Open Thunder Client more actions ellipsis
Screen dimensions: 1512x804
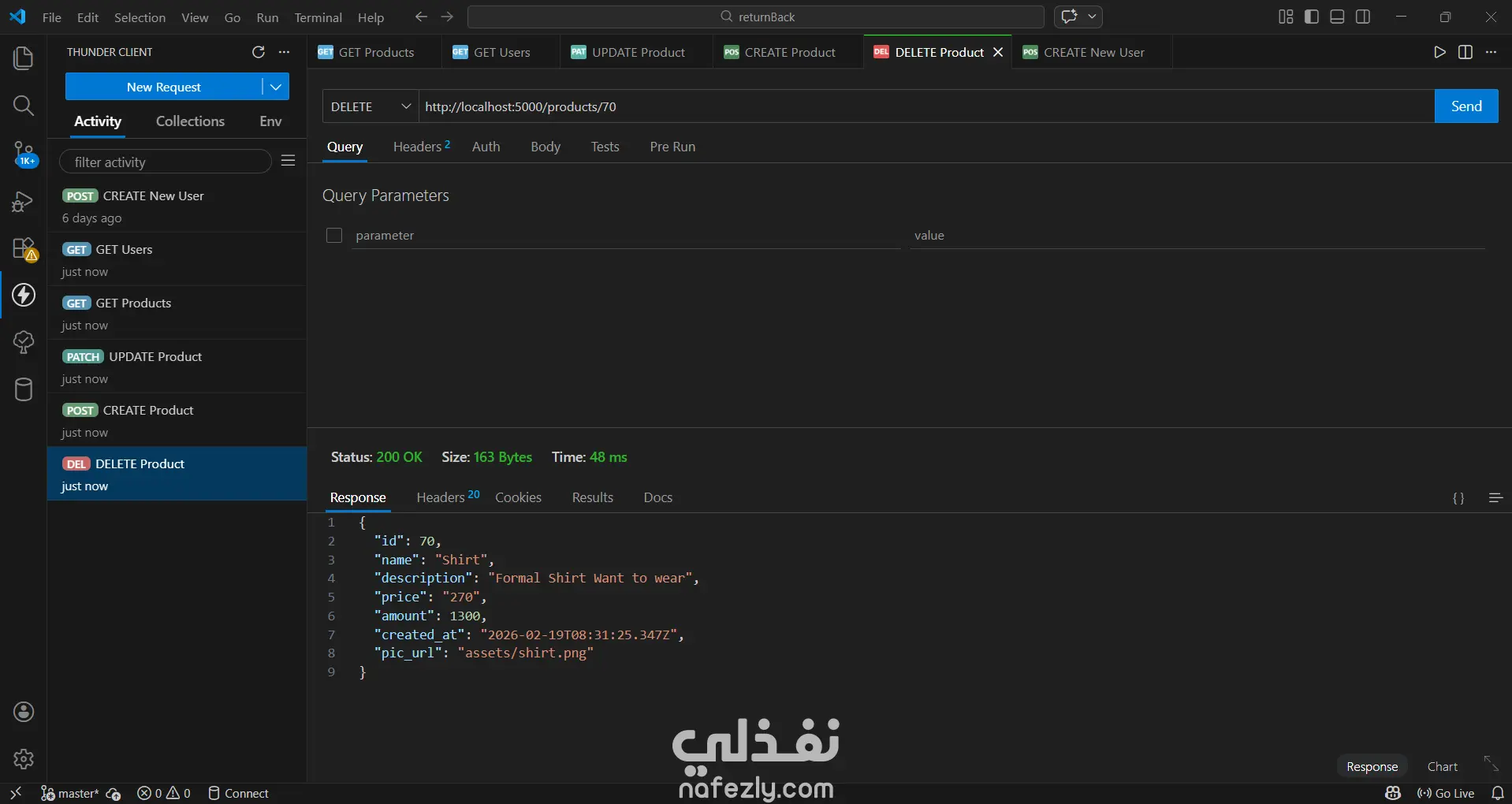[285, 52]
